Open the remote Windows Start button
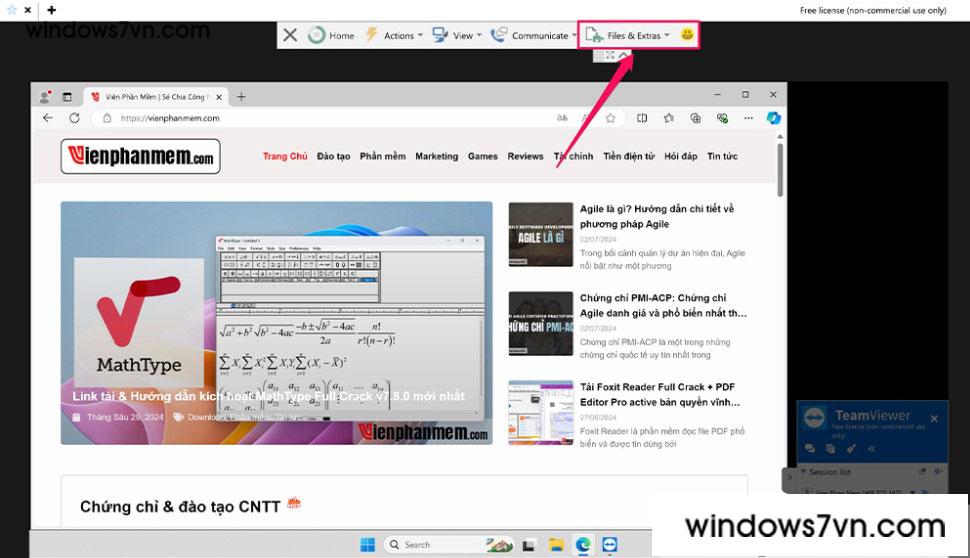The width and height of the screenshot is (970, 558). click(x=367, y=544)
